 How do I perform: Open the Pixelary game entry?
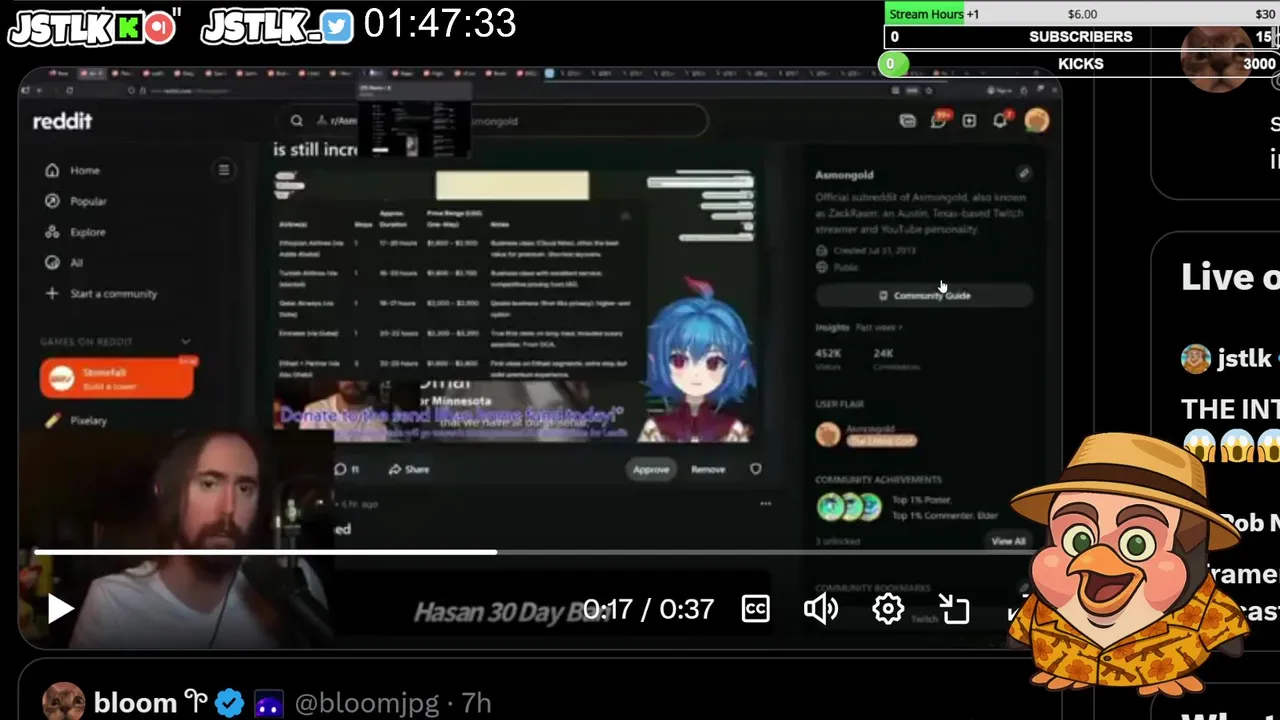click(x=77, y=421)
